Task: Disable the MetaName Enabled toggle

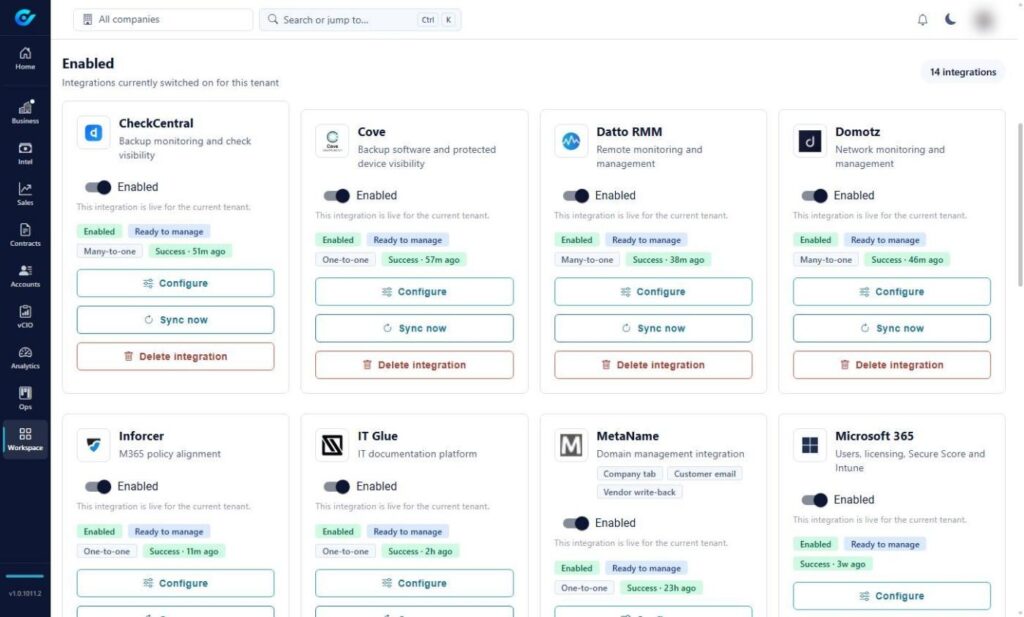Action: click(576, 523)
